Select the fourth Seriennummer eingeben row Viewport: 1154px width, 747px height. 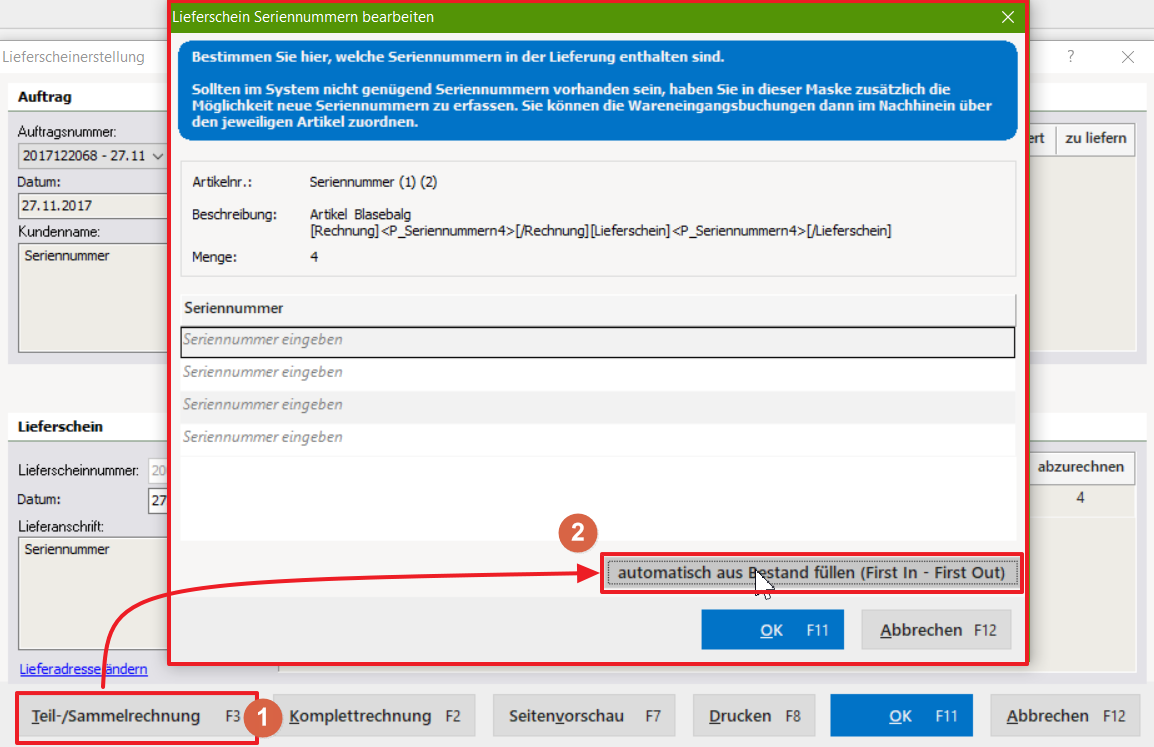tap(598, 438)
